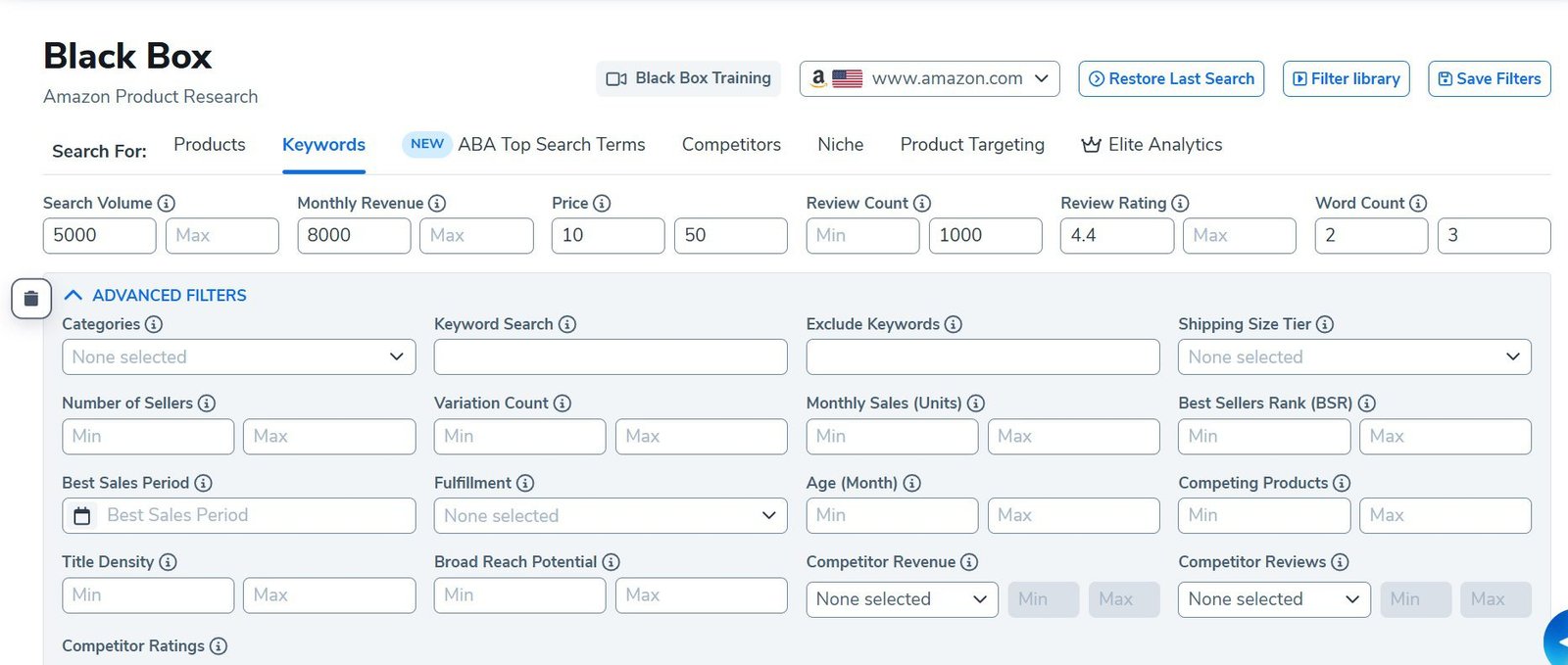Click the Broad Reach Potential Max field
1568x665 pixels.
coord(702,595)
